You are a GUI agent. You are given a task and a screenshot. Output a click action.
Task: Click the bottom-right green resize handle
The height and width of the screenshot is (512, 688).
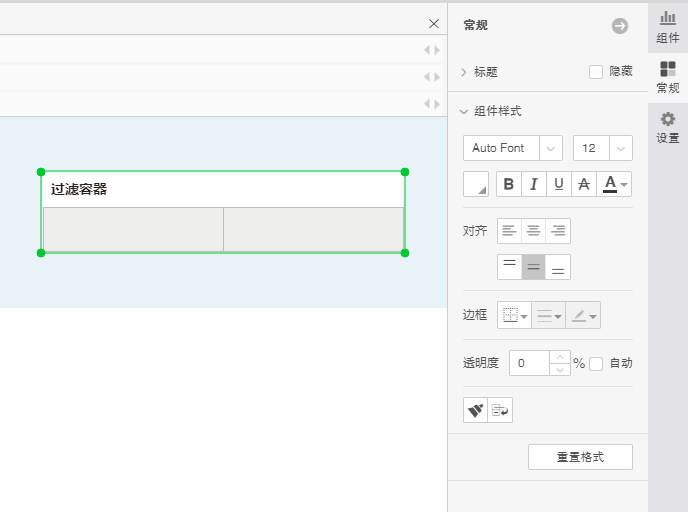click(x=405, y=253)
